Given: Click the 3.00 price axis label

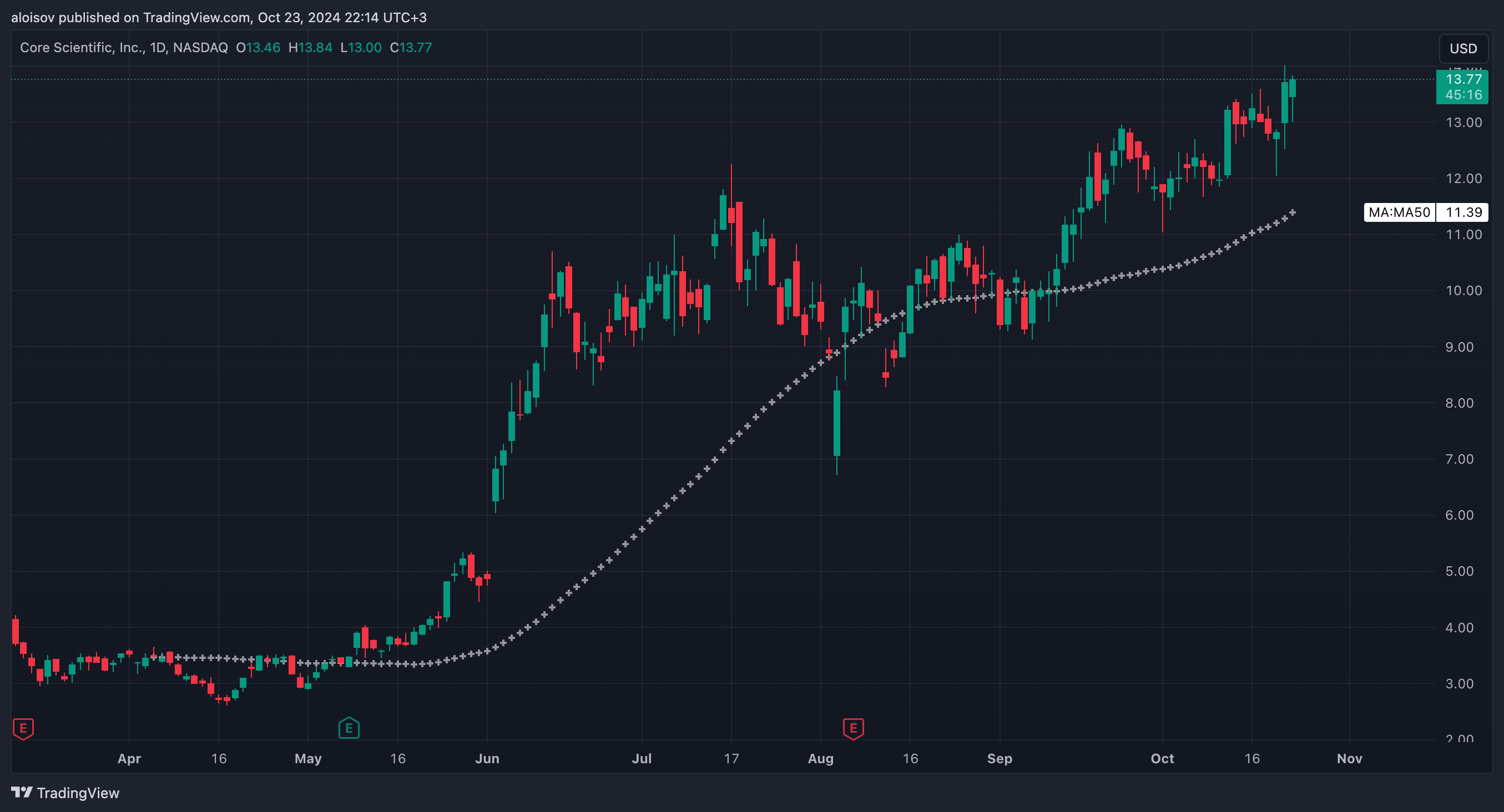Looking at the screenshot, I should point(1459,684).
